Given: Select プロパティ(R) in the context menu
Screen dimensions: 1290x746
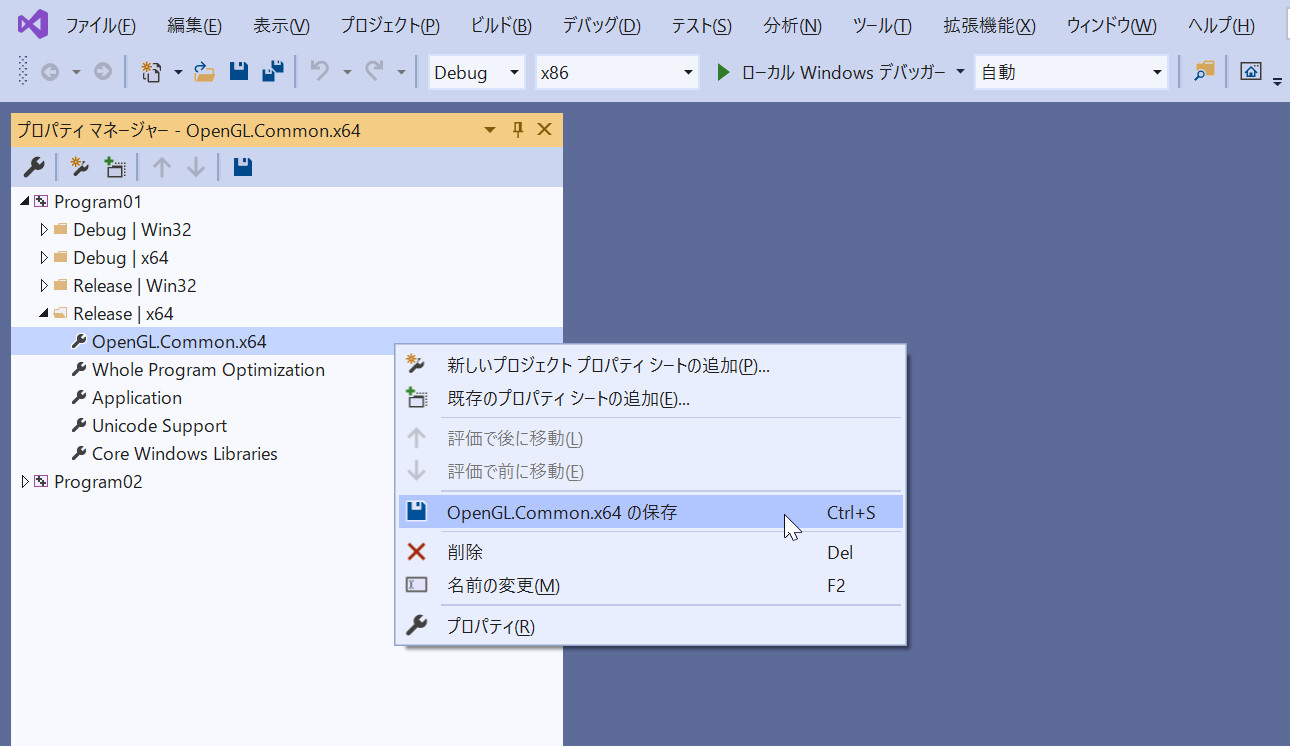Looking at the screenshot, I should 490,627.
